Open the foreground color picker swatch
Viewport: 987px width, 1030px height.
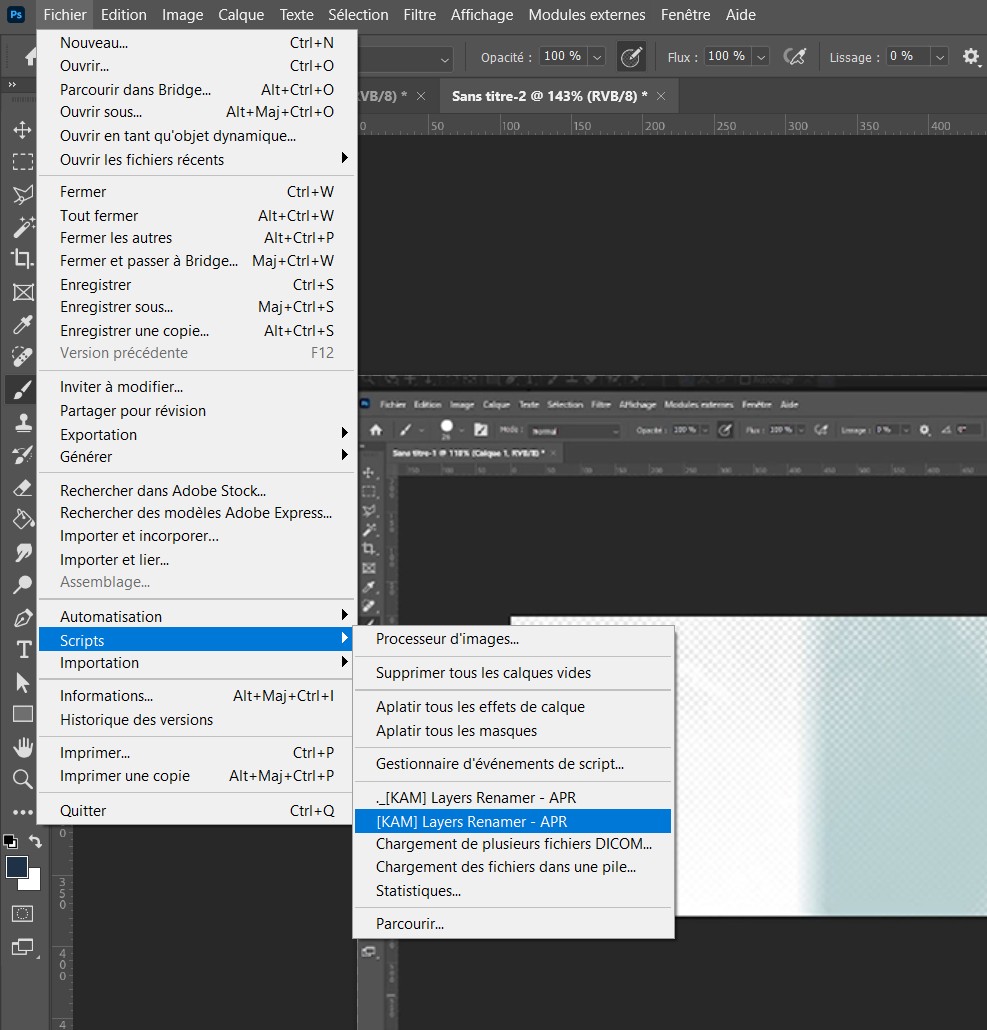pos(16,867)
